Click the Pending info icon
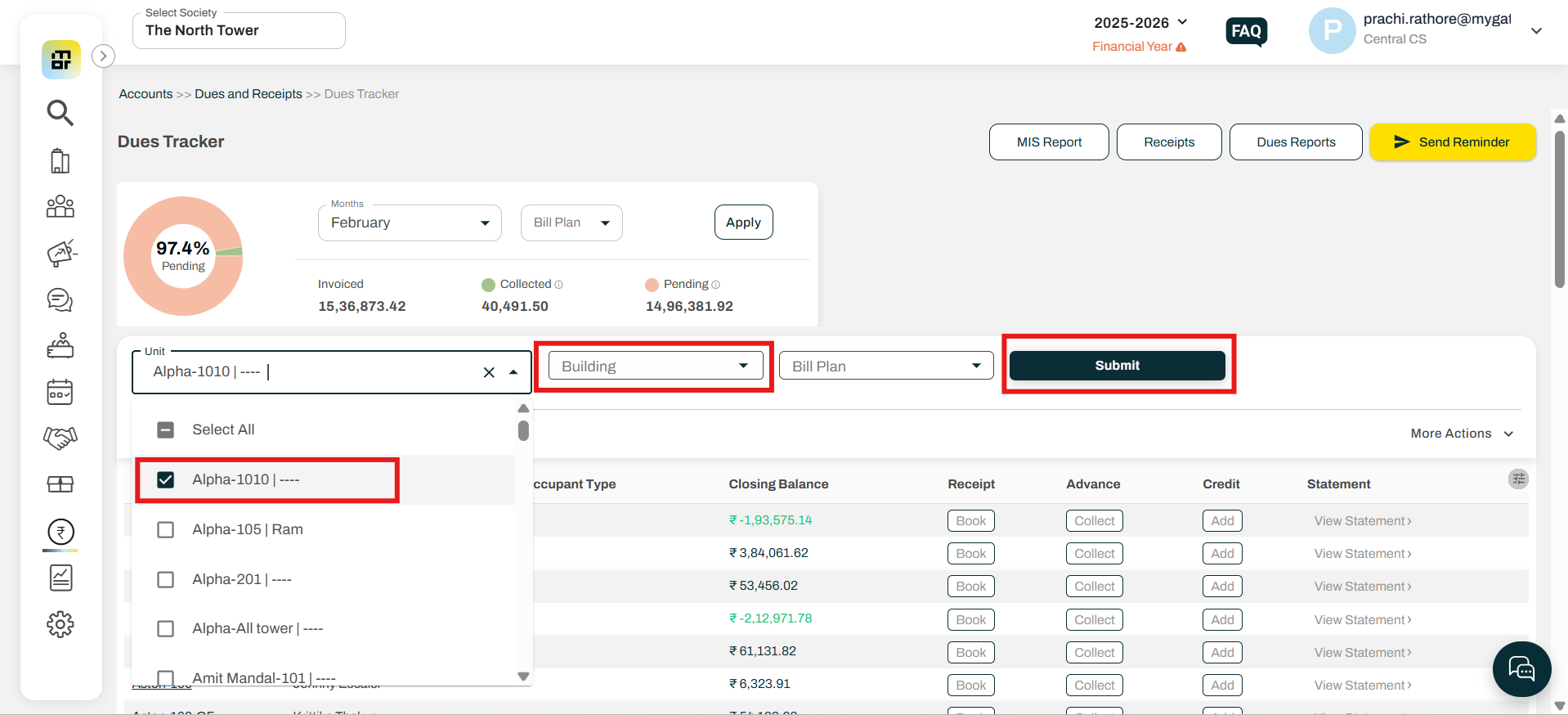The width and height of the screenshot is (1568, 715). coord(716,285)
